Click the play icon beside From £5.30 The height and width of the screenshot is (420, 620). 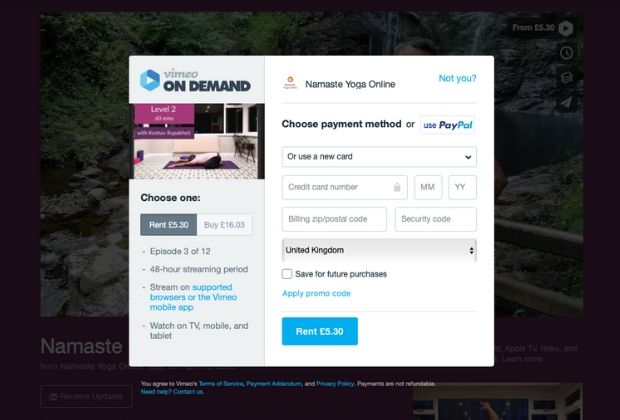click(566, 28)
